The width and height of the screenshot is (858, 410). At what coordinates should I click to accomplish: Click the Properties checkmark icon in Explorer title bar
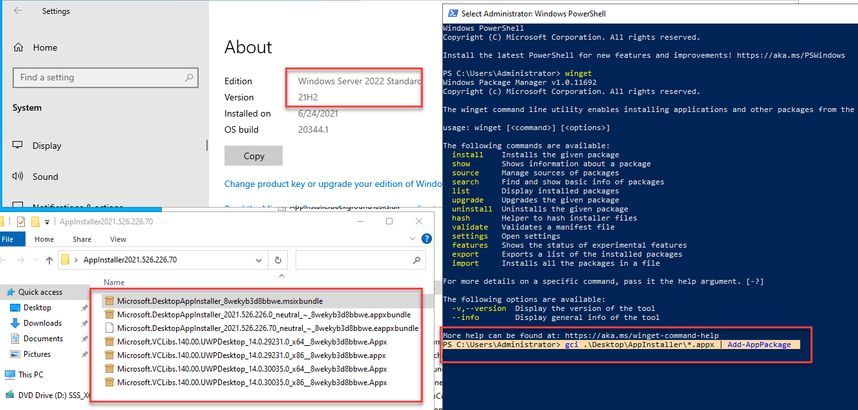click(21, 222)
